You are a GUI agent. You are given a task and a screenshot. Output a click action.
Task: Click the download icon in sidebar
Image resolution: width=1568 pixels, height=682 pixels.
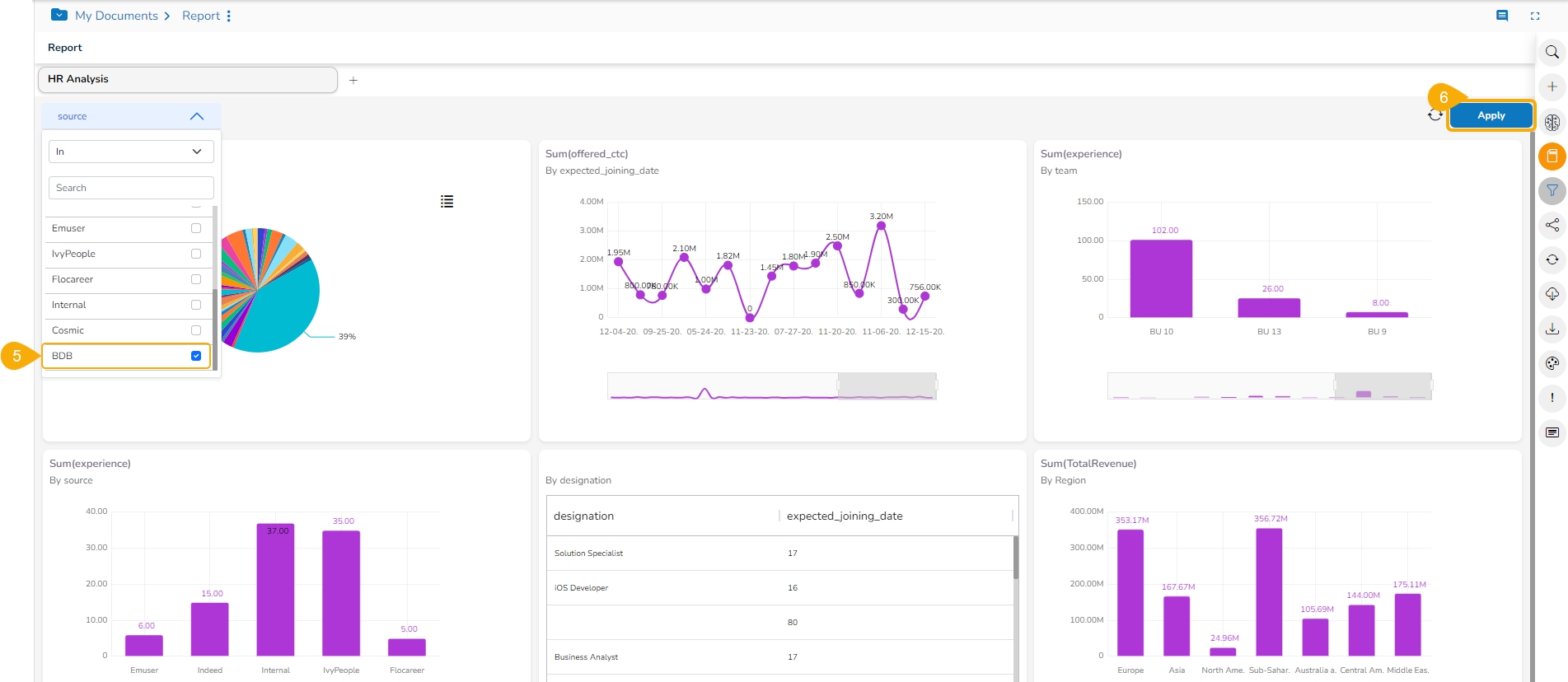(1552, 329)
